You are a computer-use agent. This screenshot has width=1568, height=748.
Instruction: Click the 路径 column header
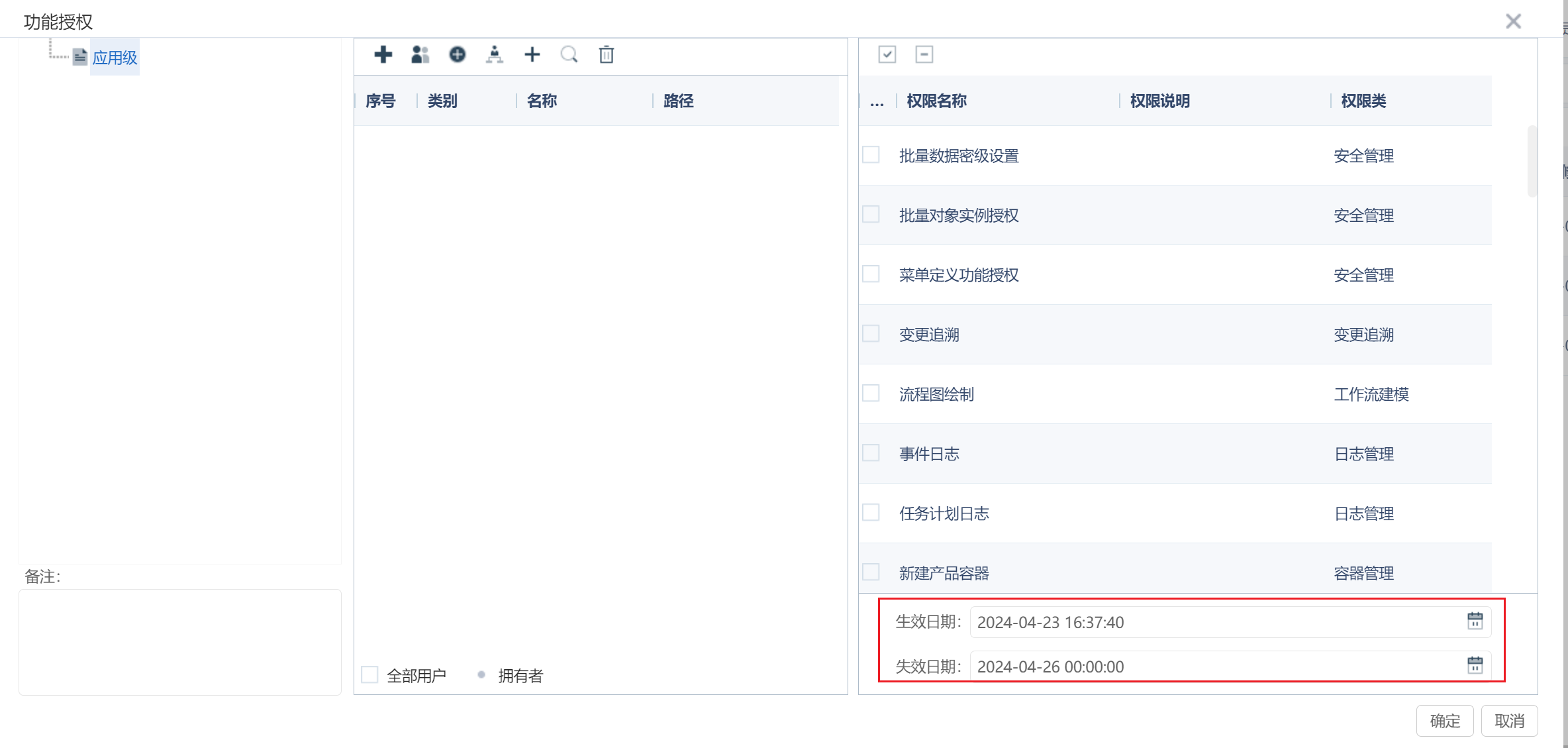click(679, 101)
